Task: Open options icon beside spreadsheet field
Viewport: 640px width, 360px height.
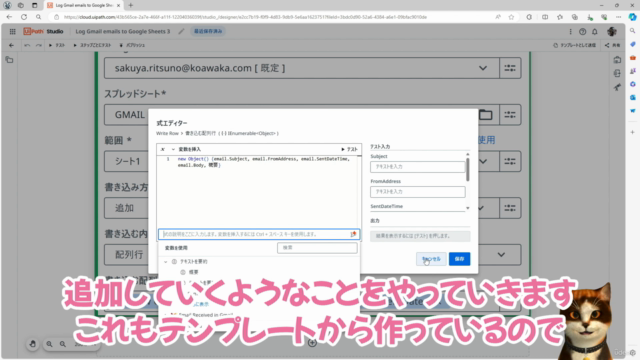Action: click(x=510, y=115)
